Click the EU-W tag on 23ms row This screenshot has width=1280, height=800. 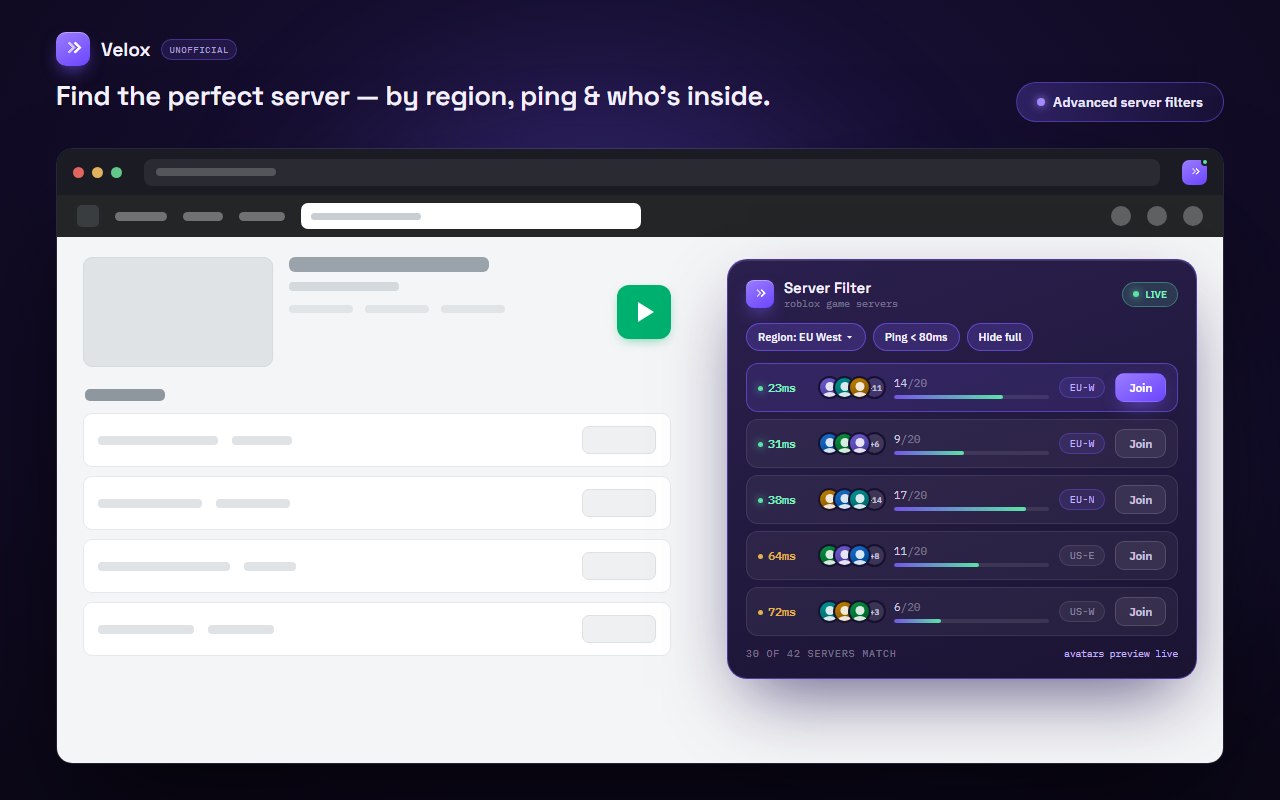pos(1082,388)
